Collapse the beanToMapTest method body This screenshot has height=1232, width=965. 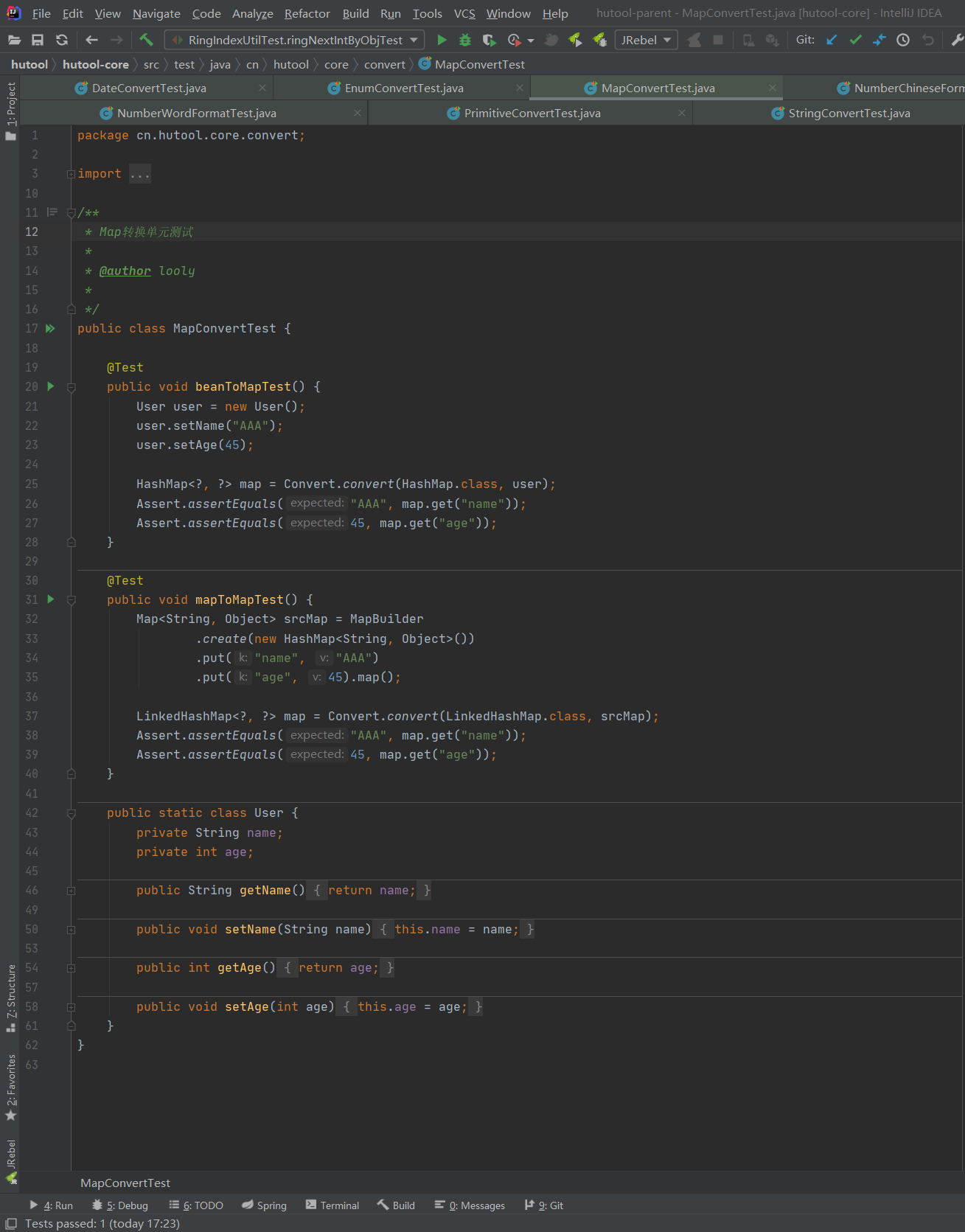(x=71, y=387)
